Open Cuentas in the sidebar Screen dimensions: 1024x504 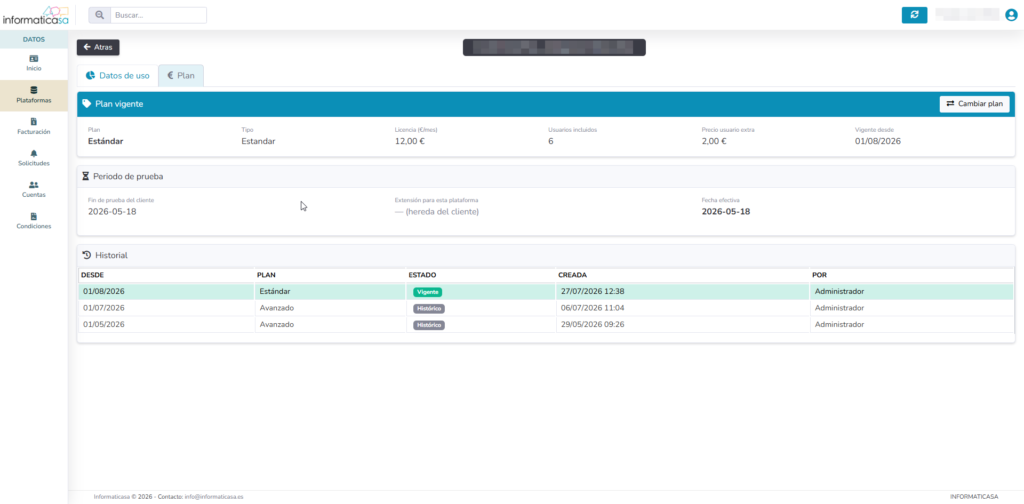pos(34,189)
